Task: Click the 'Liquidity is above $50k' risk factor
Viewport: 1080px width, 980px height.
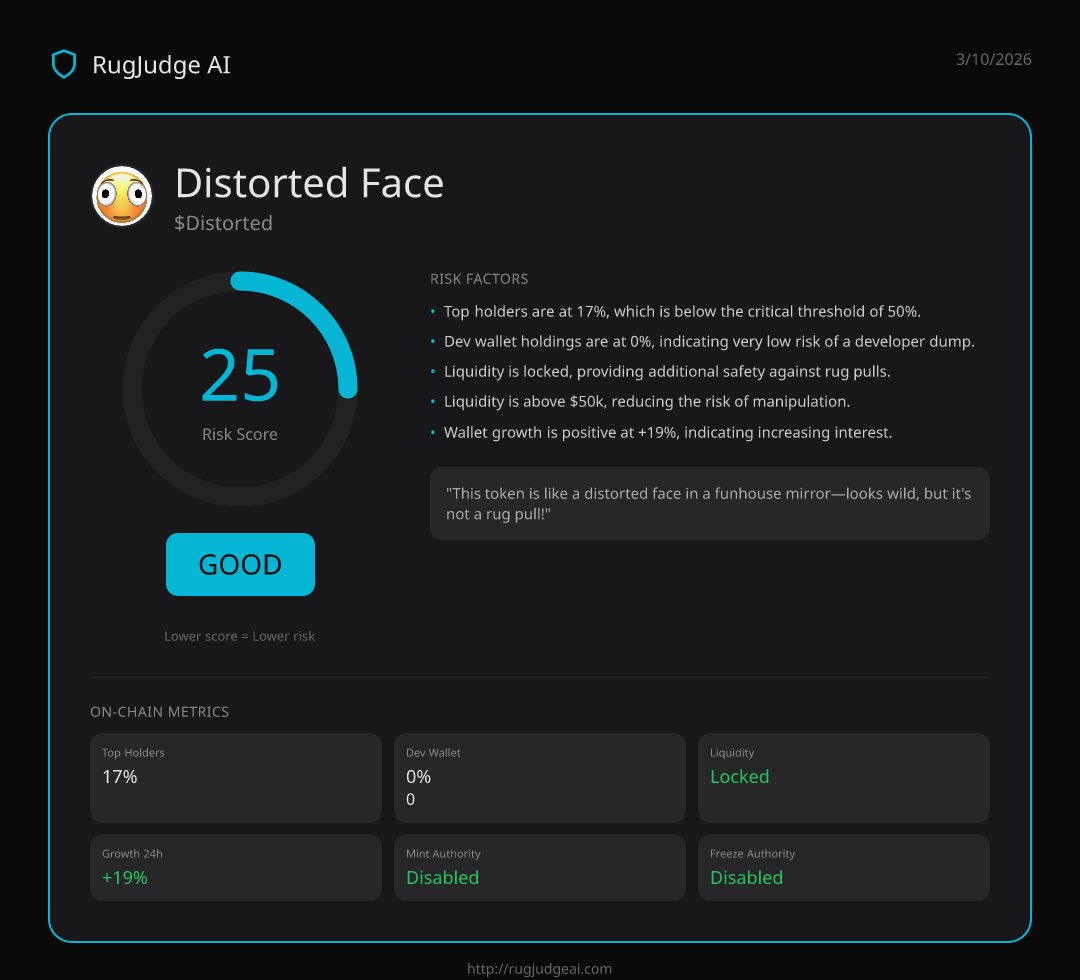Action: coord(647,402)
